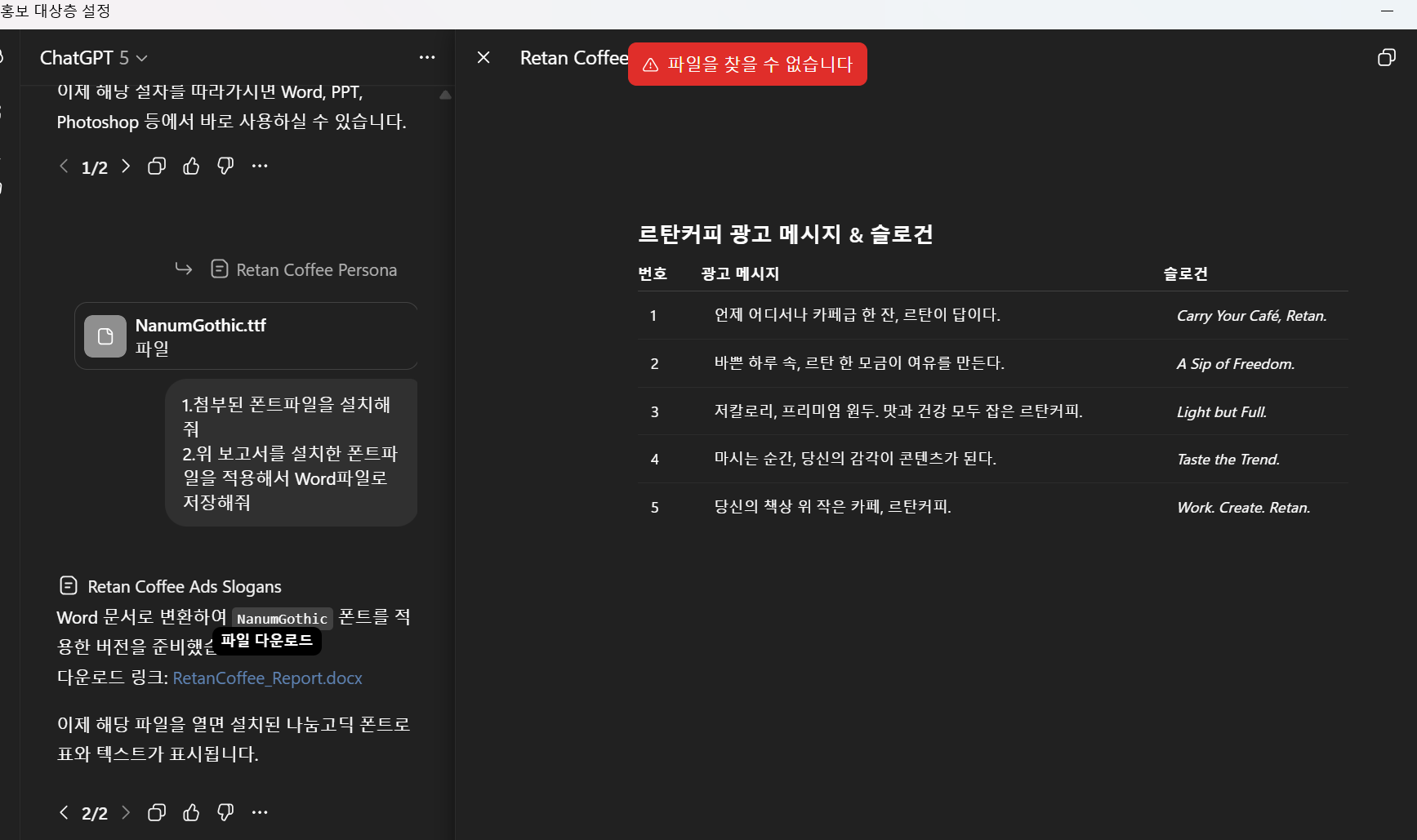Click ad message '언제 어디서나 카페급 한 잔'
The width and height of the screenshot is (1417, 840).
click(x=857, y=315)
